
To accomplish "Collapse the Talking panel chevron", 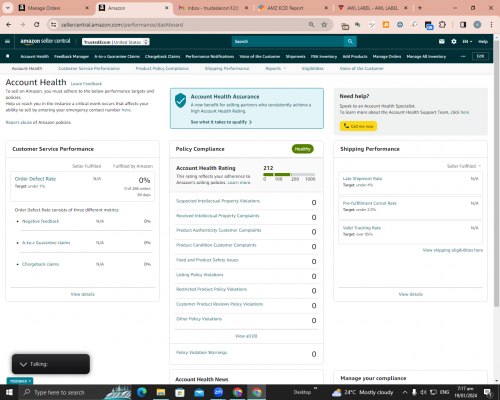I will 23,364.
